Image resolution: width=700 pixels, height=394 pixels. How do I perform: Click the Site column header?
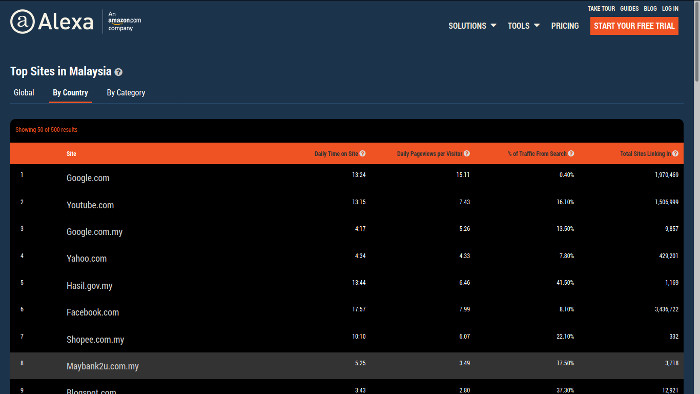[x=71, y=153]
